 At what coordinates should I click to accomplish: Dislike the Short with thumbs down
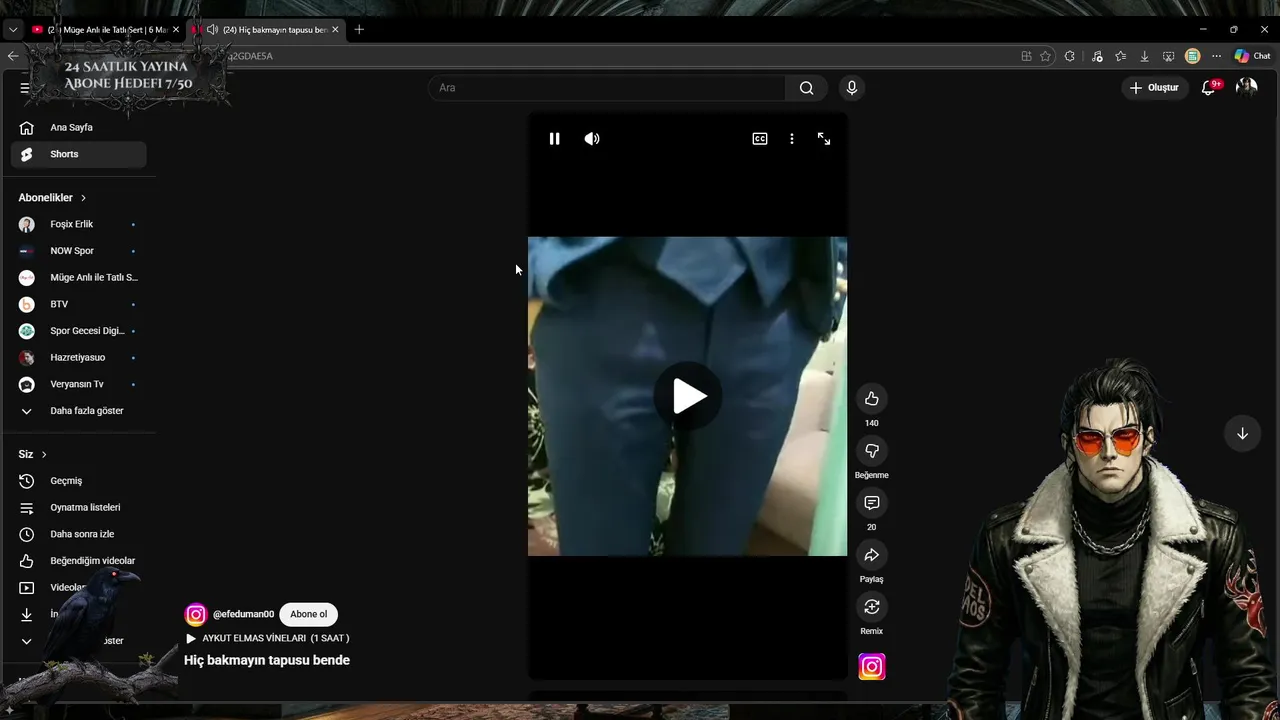point(872,451)
